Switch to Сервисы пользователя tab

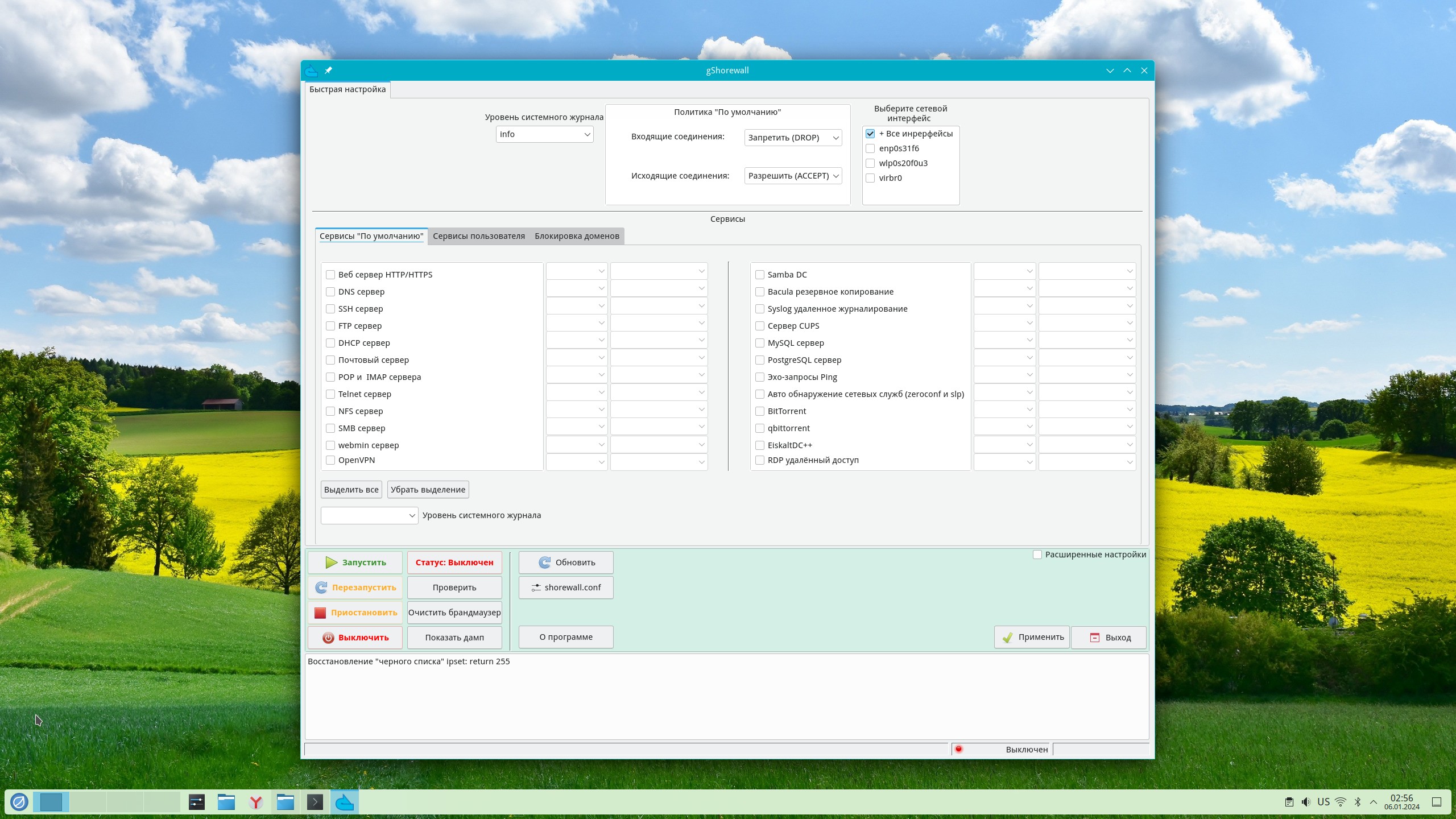[478, 236]
